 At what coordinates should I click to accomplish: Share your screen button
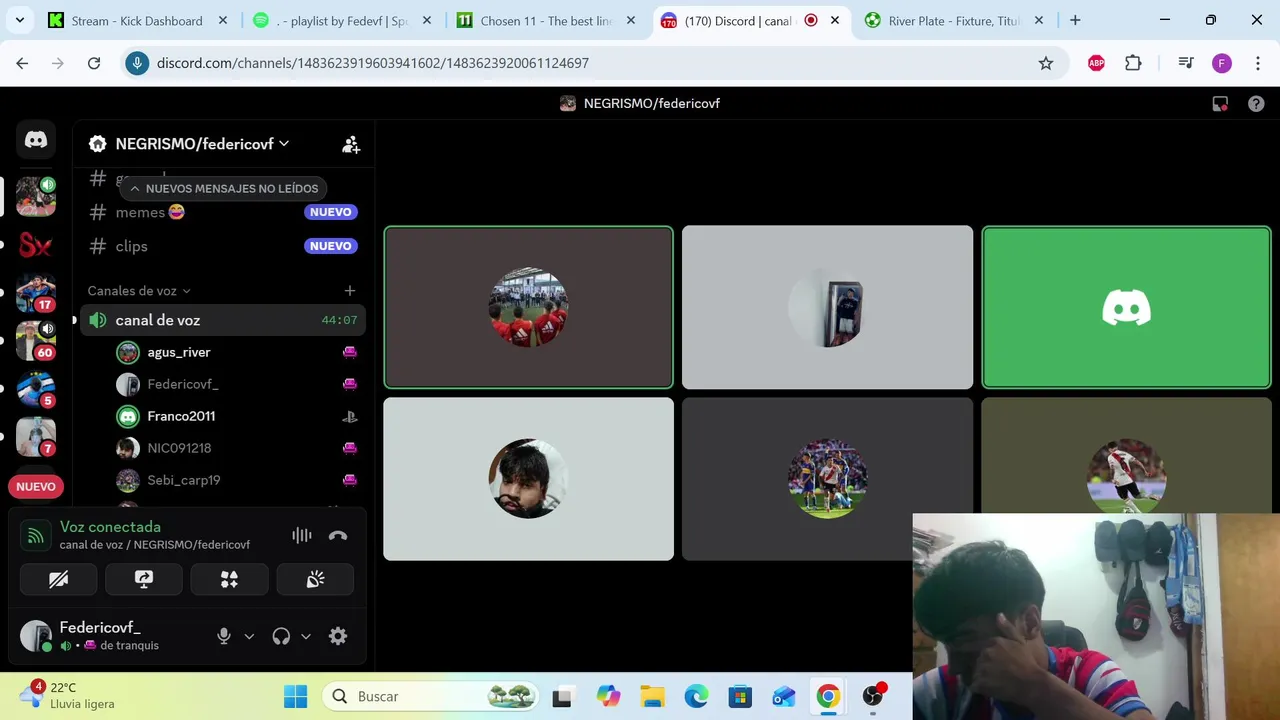click(x=144, y=579)
